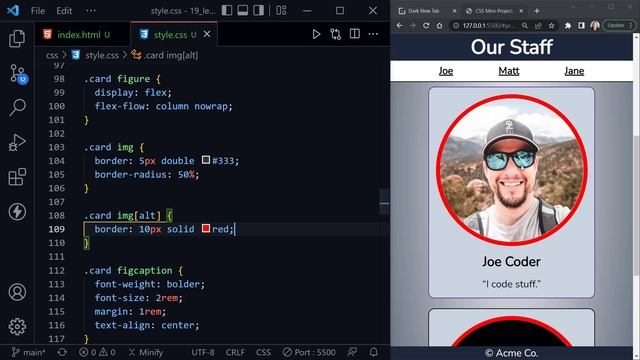The image size is (640, 360).
Task: Change the CRLF end of line sequence
Action: pyautogui.click(x=235, y=352)
